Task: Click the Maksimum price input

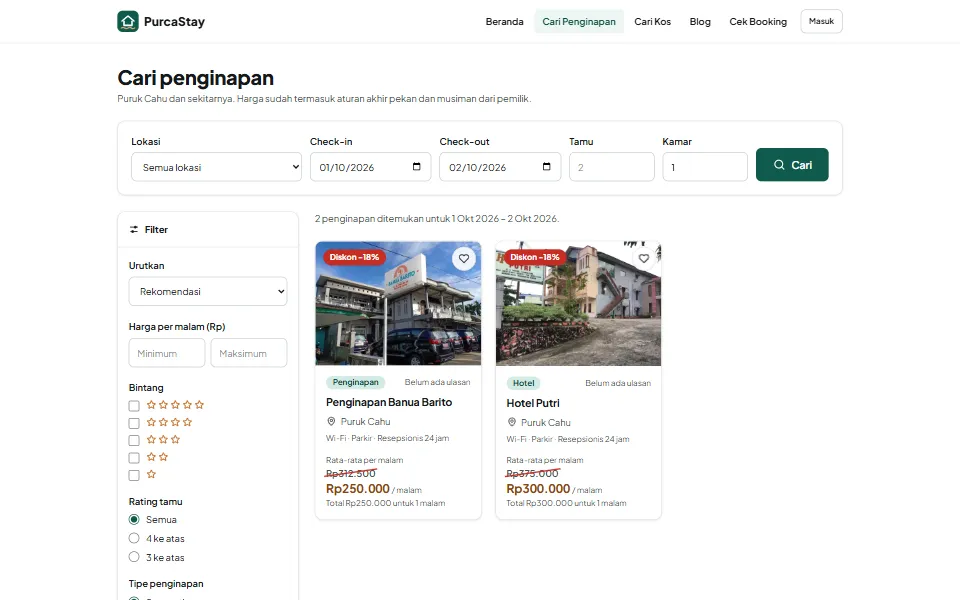Action: point(249,353)
